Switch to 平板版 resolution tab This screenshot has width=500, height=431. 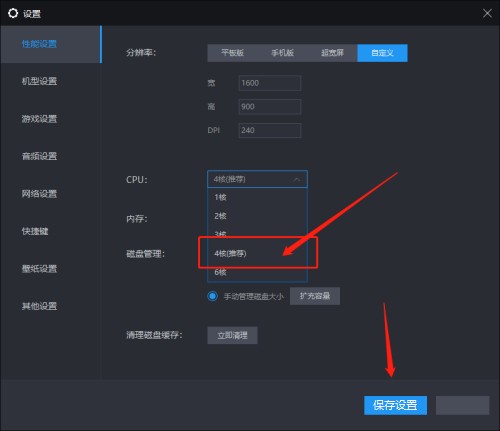click(232, 53)
